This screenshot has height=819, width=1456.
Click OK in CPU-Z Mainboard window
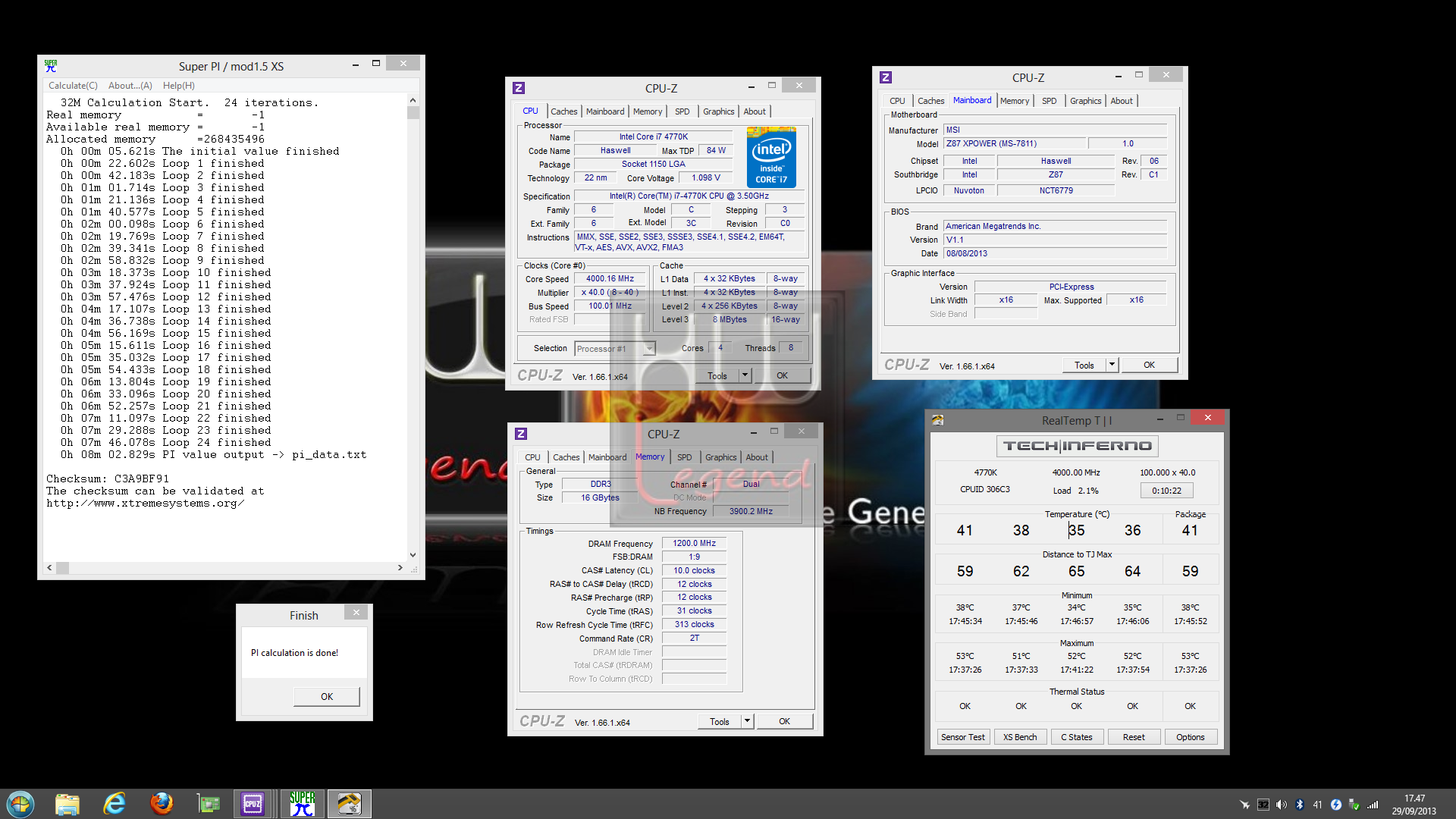coord(1149,365)
